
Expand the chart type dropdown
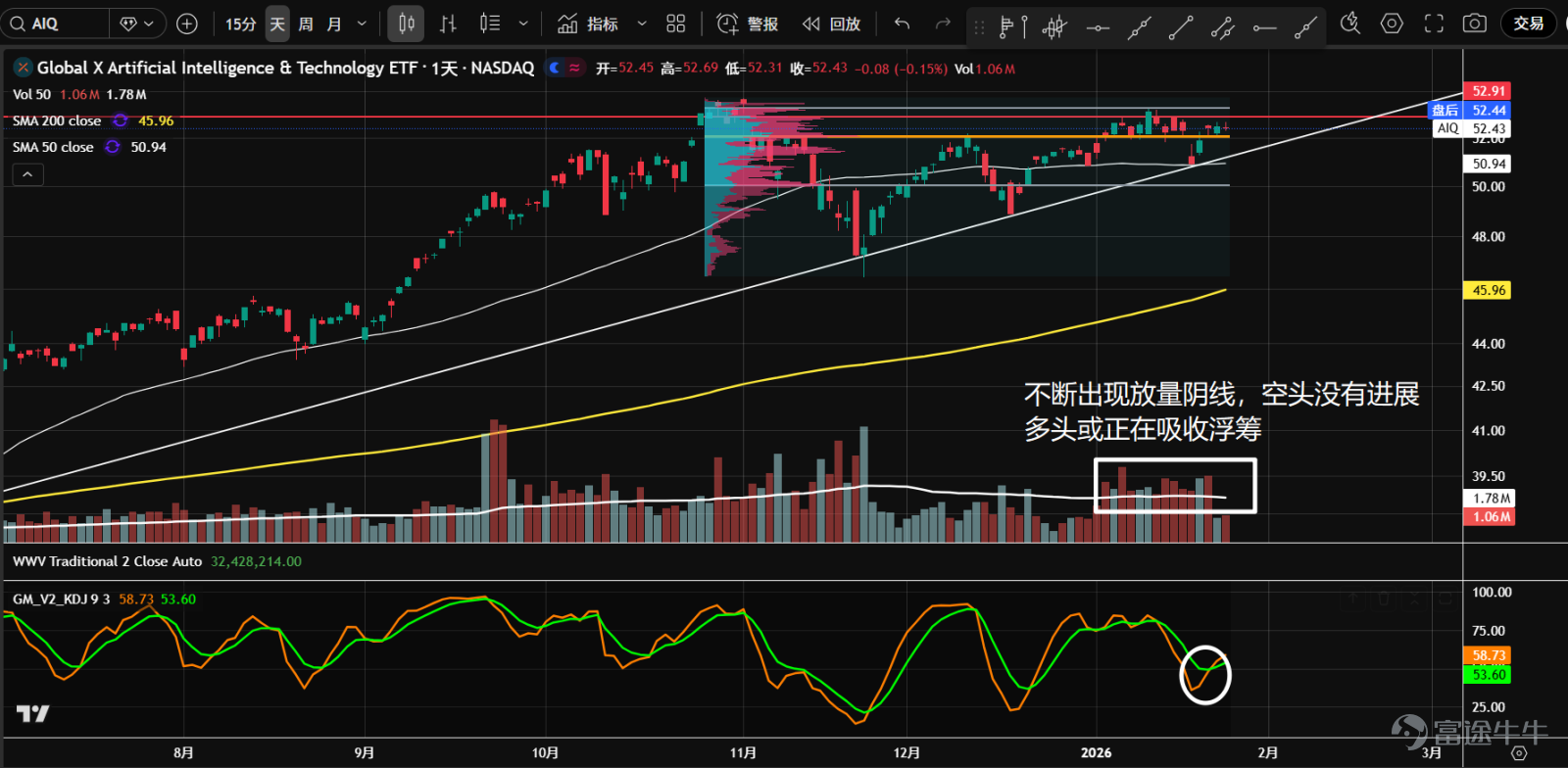[523, 24]
